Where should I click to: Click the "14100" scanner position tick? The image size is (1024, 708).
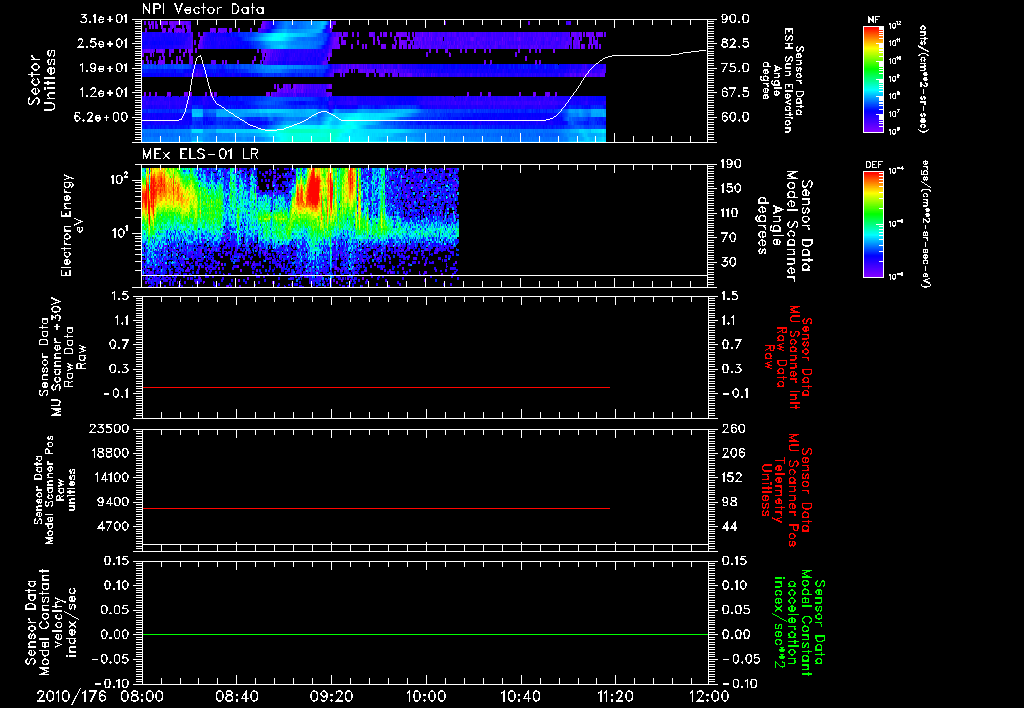109,477
